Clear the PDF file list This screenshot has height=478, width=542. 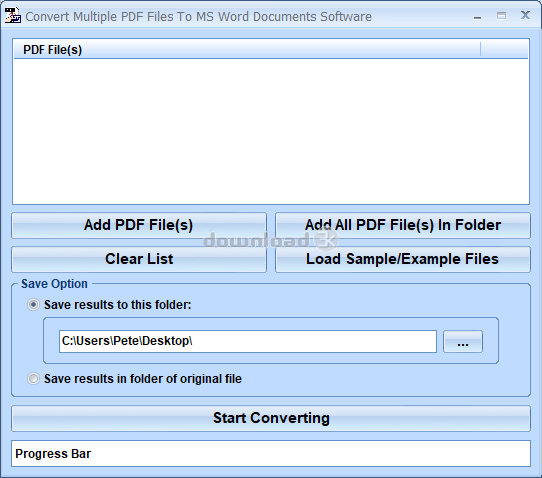point(139,259)
